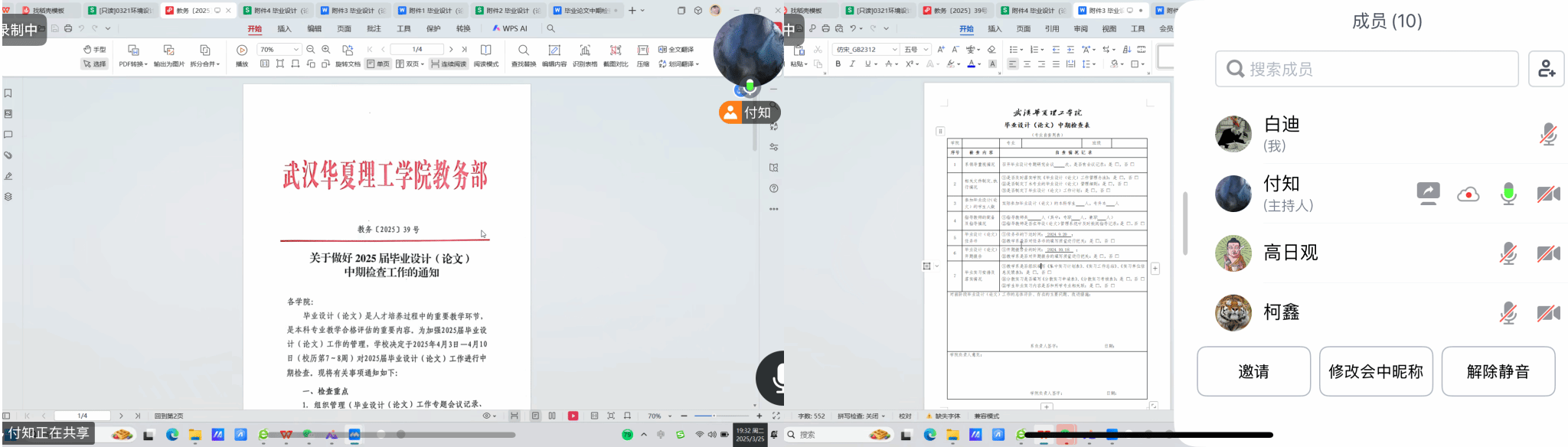The width and height of the screenshot is (1568, 447).
Task: Click the 1/4 page number field in PDF toolbar
Action: coord(416,49)
